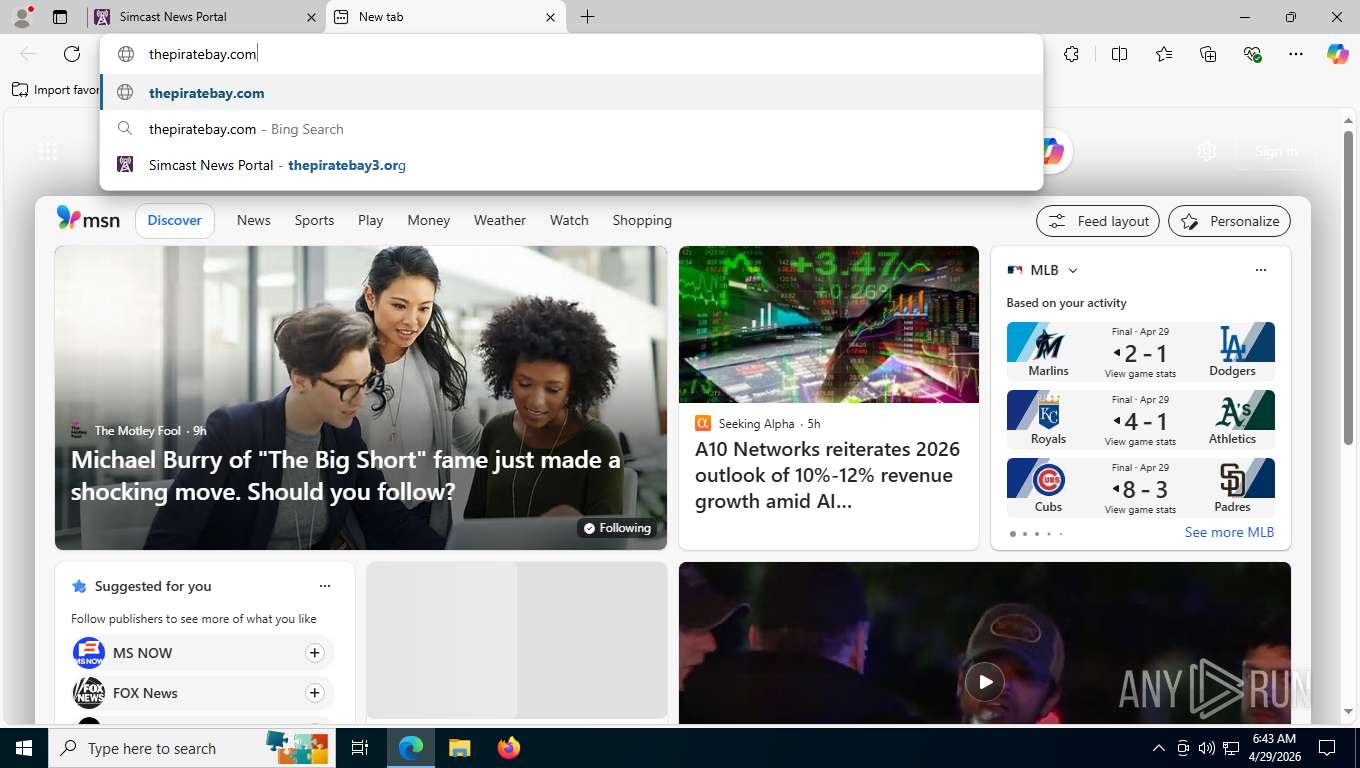This screenshot has height=768, width=1360.
Task: Select the Bing Search suggestion
Action: coord(571,129)
